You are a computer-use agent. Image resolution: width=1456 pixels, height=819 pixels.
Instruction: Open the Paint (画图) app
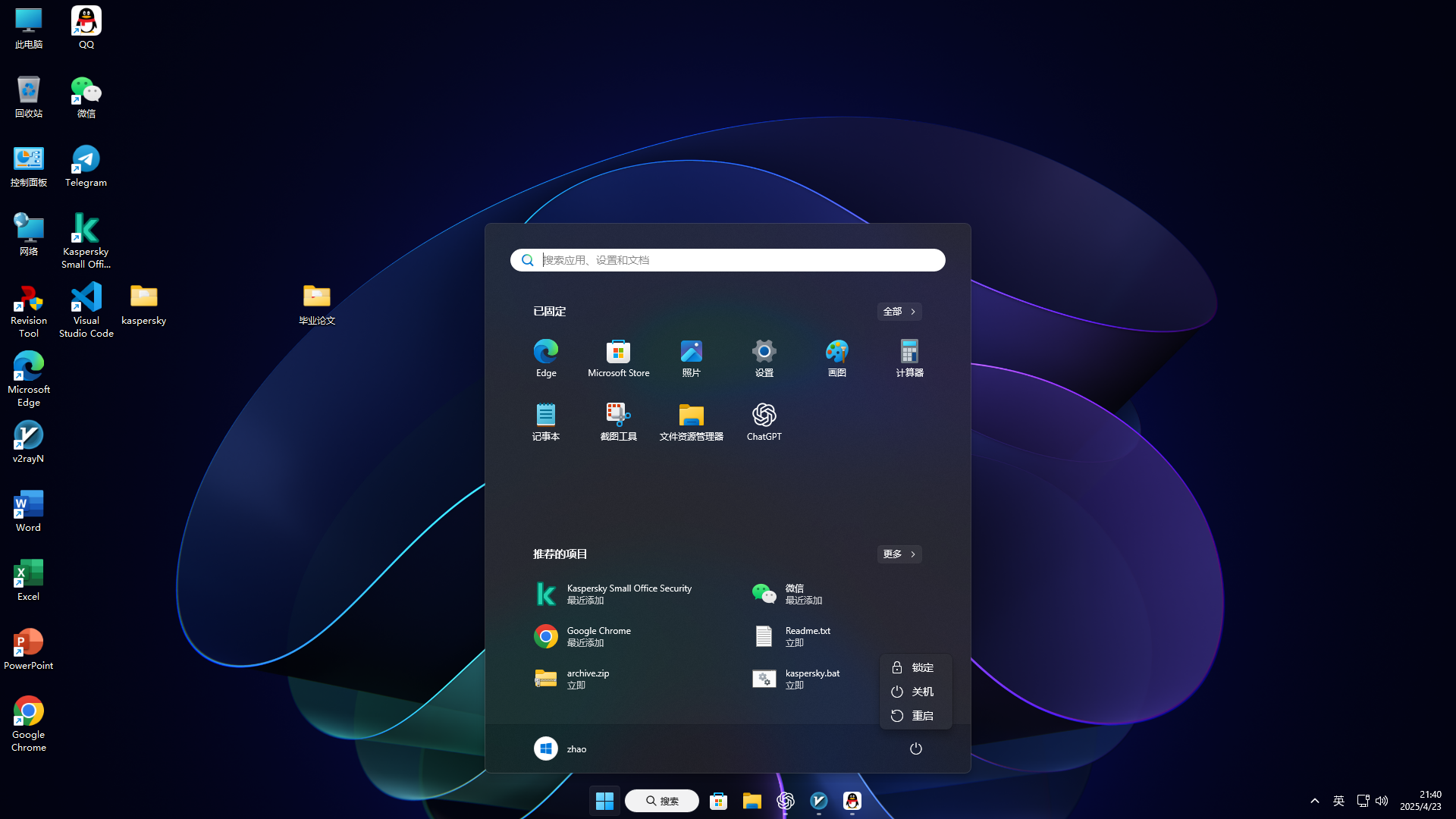[x=836, y=357]
